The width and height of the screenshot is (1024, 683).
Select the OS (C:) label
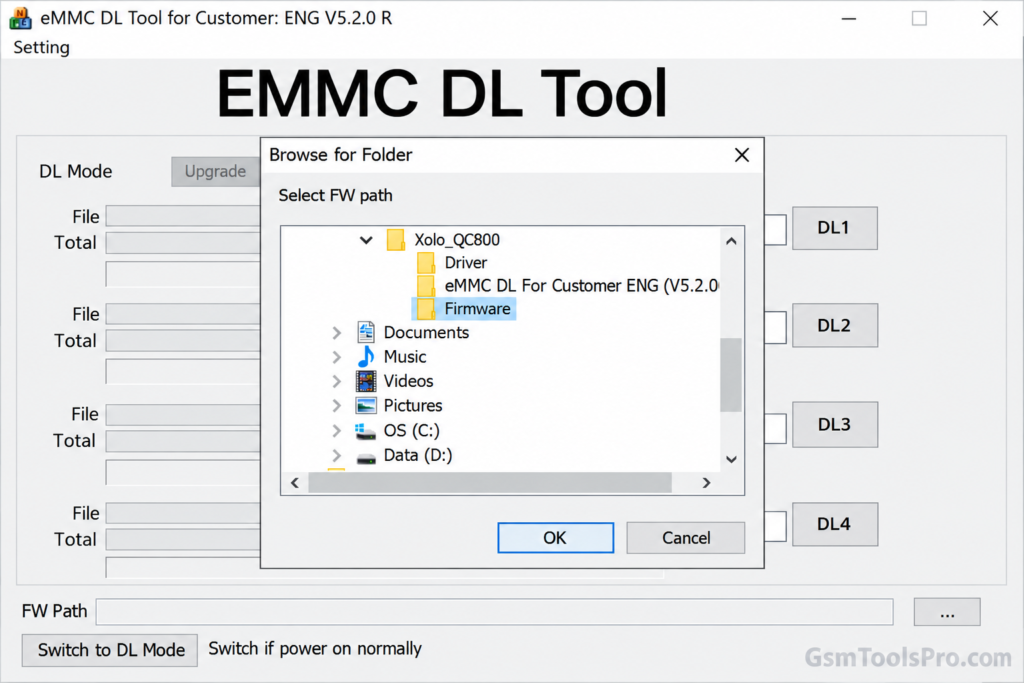[x=411, y=430]
